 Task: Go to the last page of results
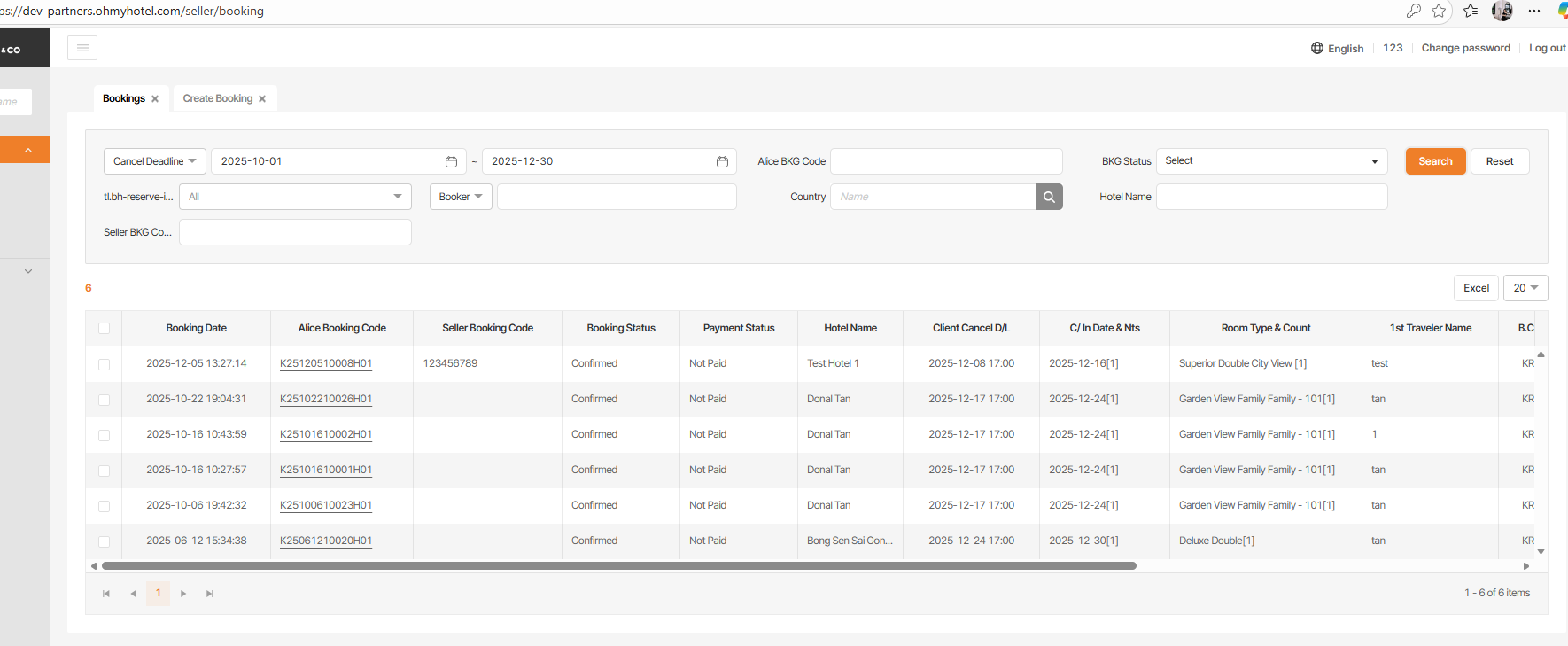tap(210, 594)
